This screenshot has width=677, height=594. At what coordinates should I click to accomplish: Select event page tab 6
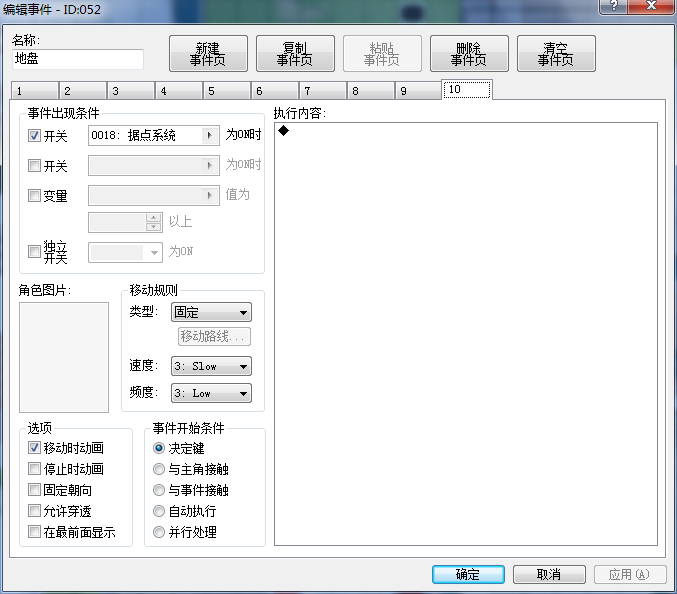coord(275,91)
